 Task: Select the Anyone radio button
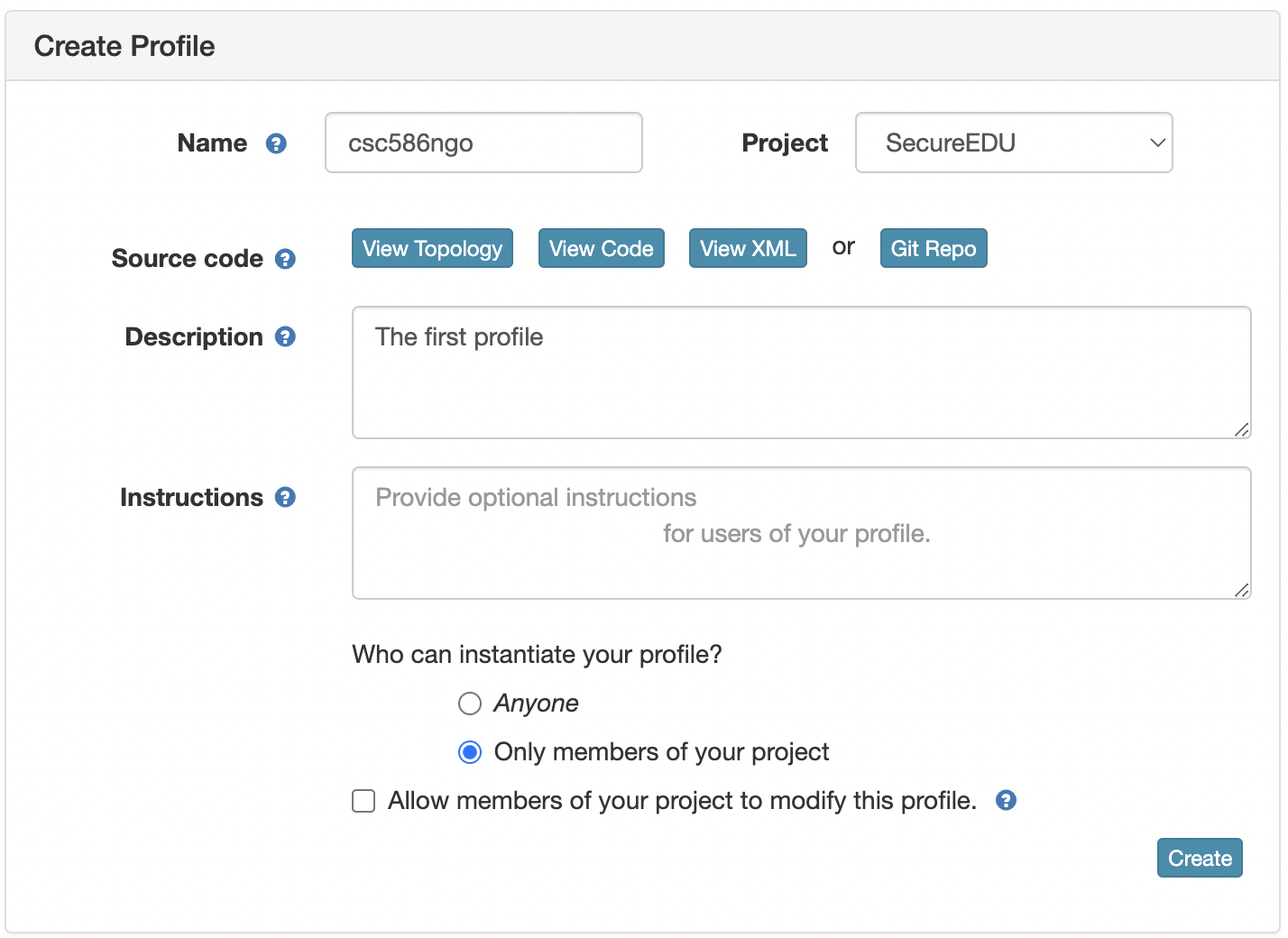469,703
